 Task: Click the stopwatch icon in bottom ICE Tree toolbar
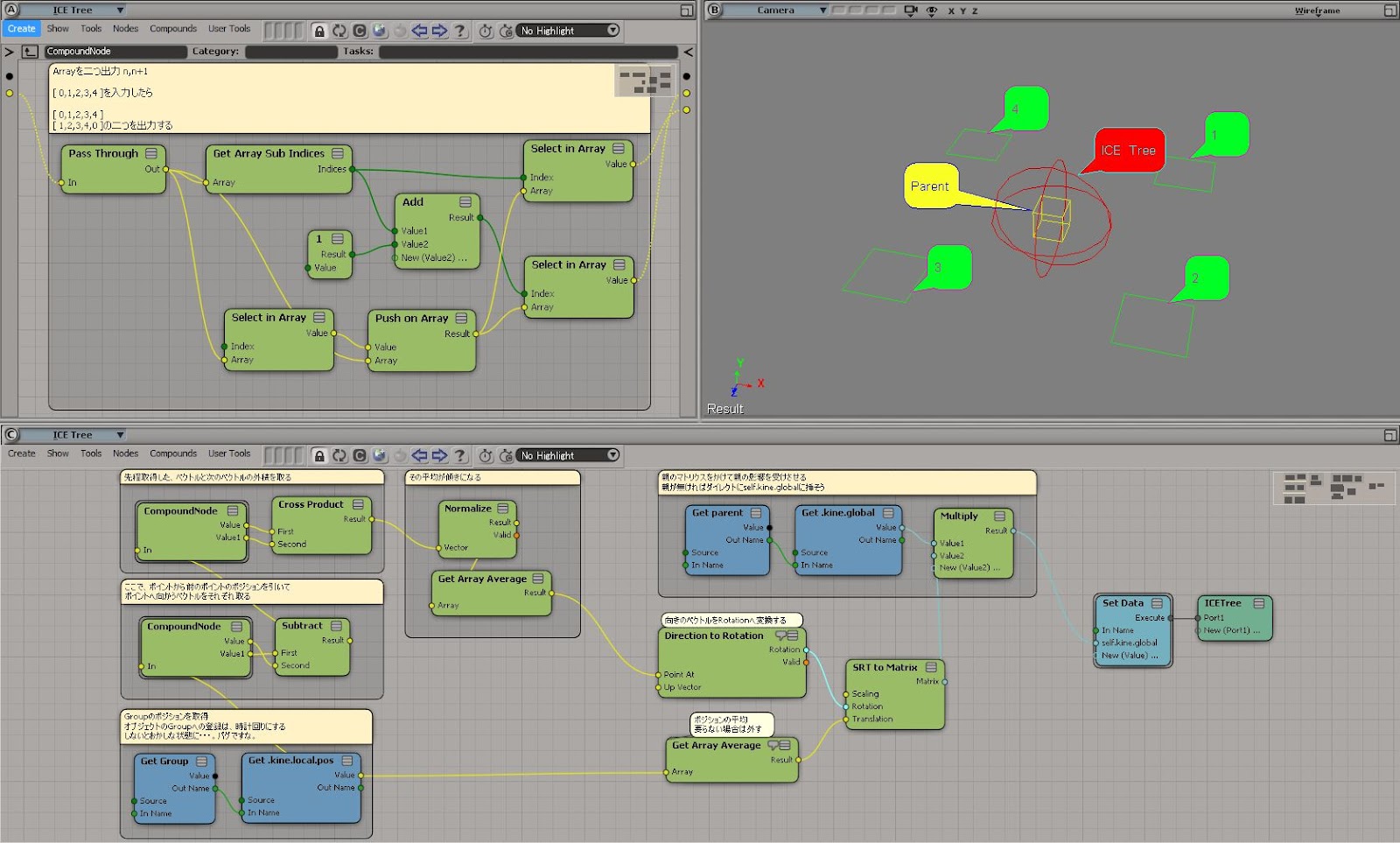pos(486,455)
